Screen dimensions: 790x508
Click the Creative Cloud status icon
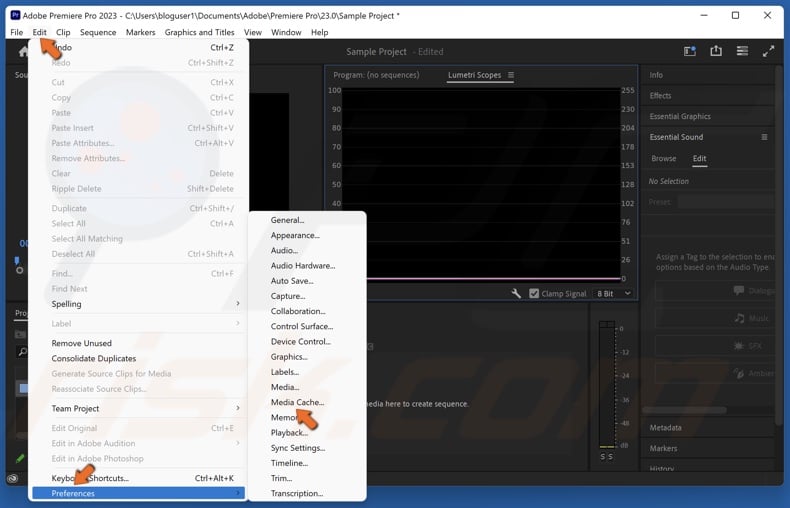point(13,478)
